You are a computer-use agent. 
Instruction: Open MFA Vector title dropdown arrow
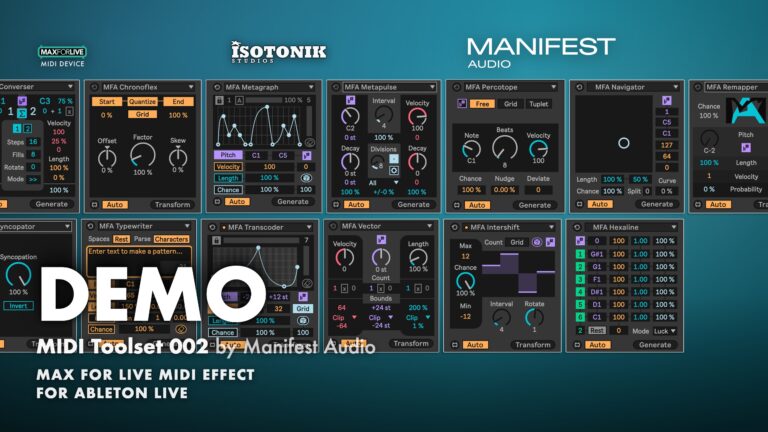point(429,226)
